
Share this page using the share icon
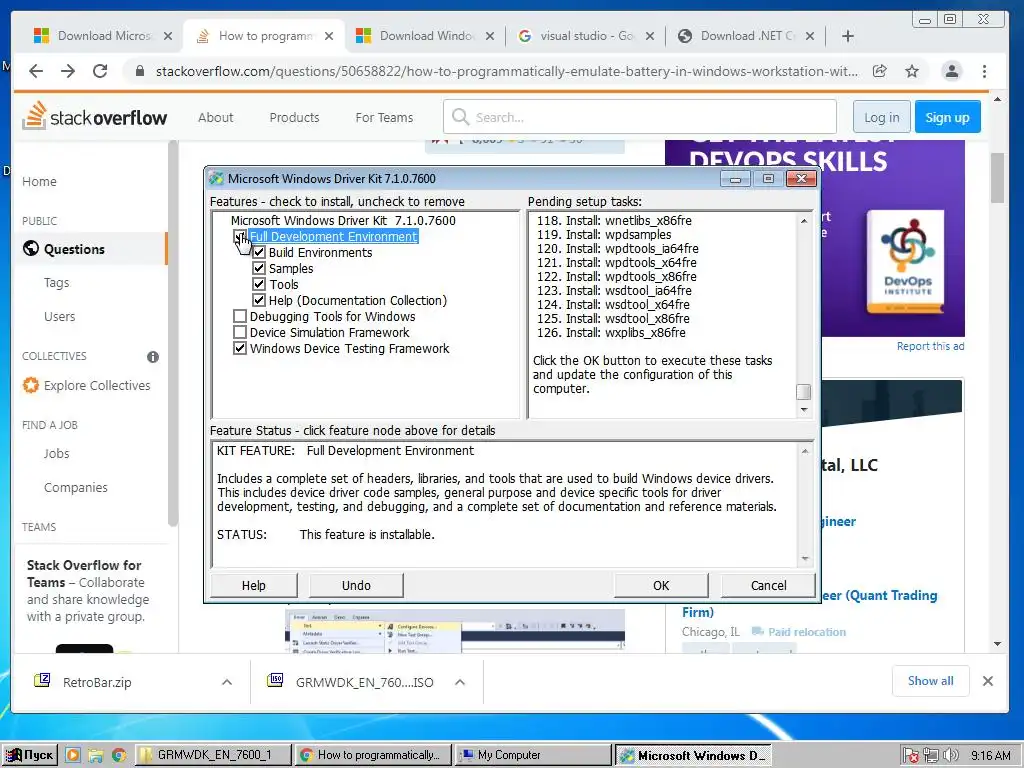(880, 71)
